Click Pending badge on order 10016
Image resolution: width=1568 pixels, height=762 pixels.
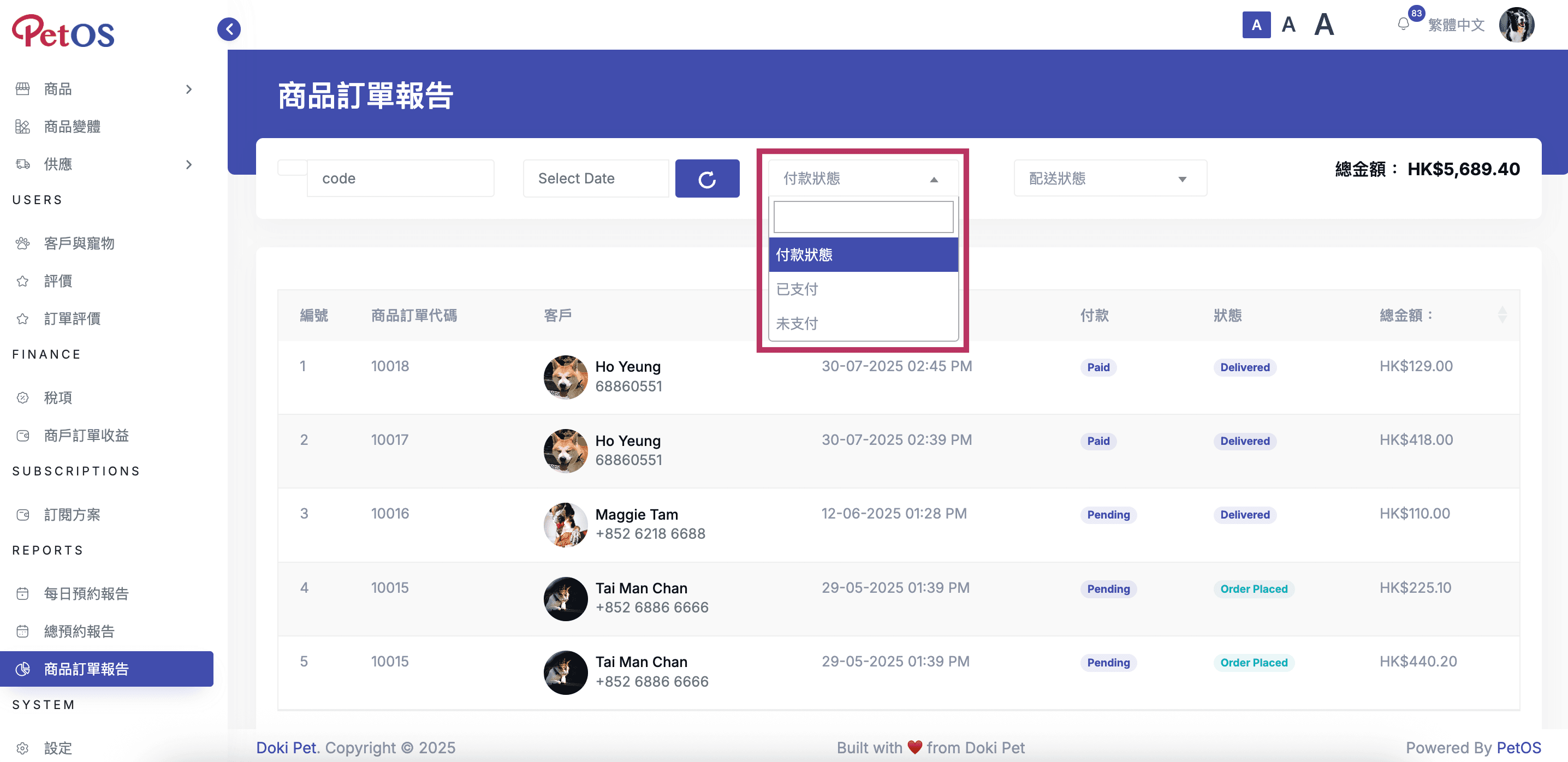(1108, 515)
